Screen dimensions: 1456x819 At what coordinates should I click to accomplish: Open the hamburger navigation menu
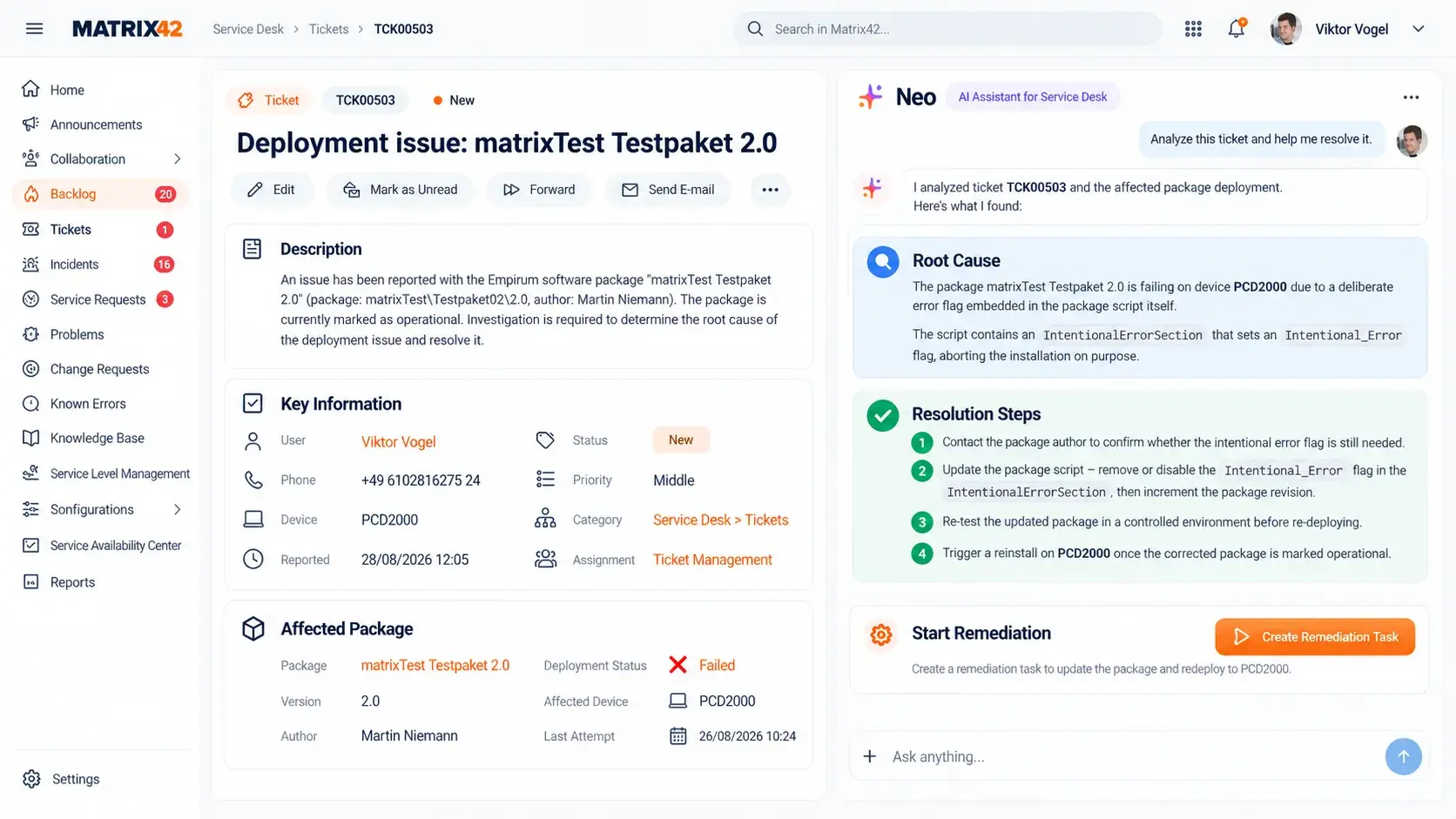coord(35,29)
